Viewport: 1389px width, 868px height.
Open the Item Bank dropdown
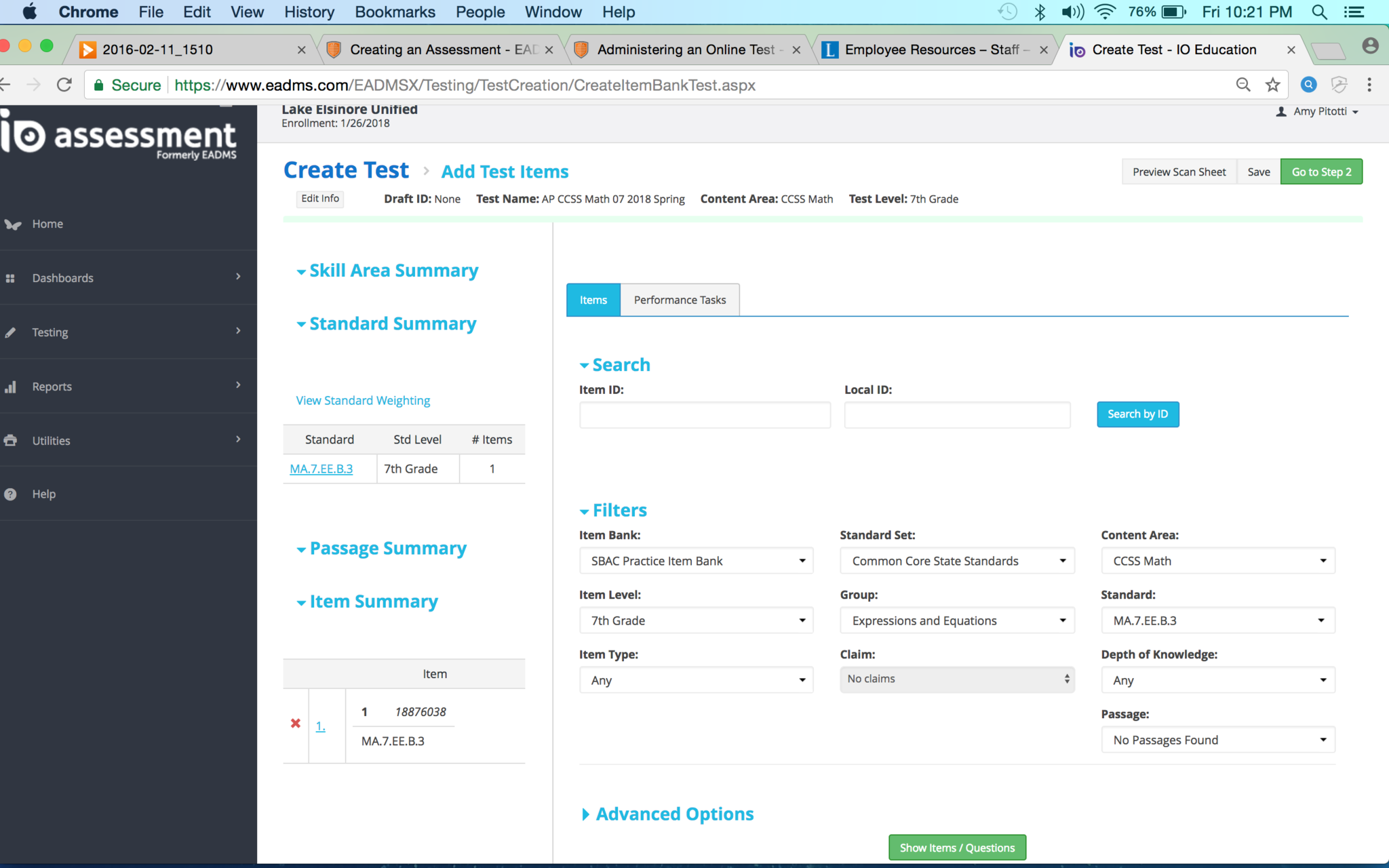point(696,561)
